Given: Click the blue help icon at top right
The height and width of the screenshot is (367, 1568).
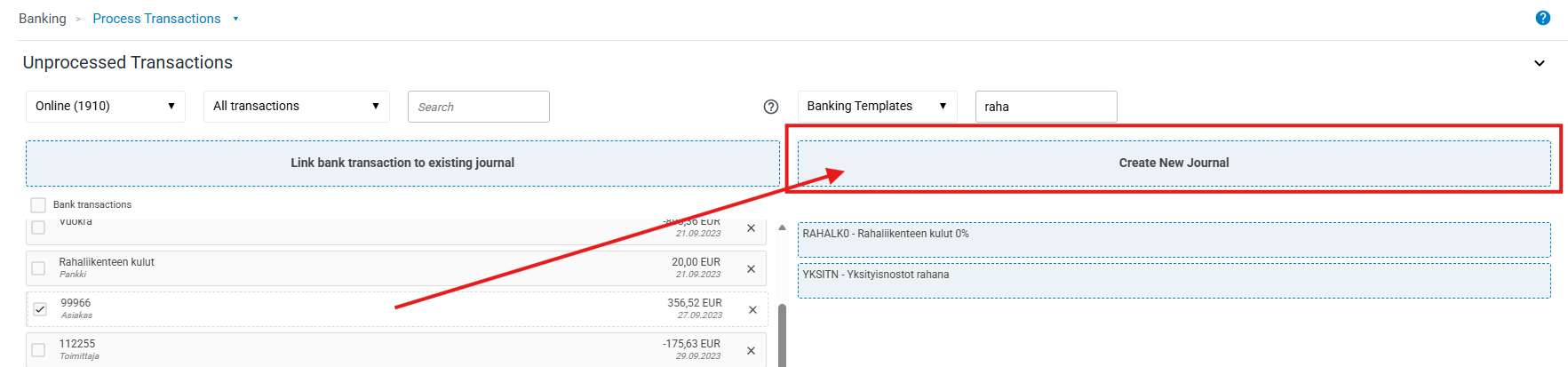Looking at the screenshot, I should tap(1542, 18).
